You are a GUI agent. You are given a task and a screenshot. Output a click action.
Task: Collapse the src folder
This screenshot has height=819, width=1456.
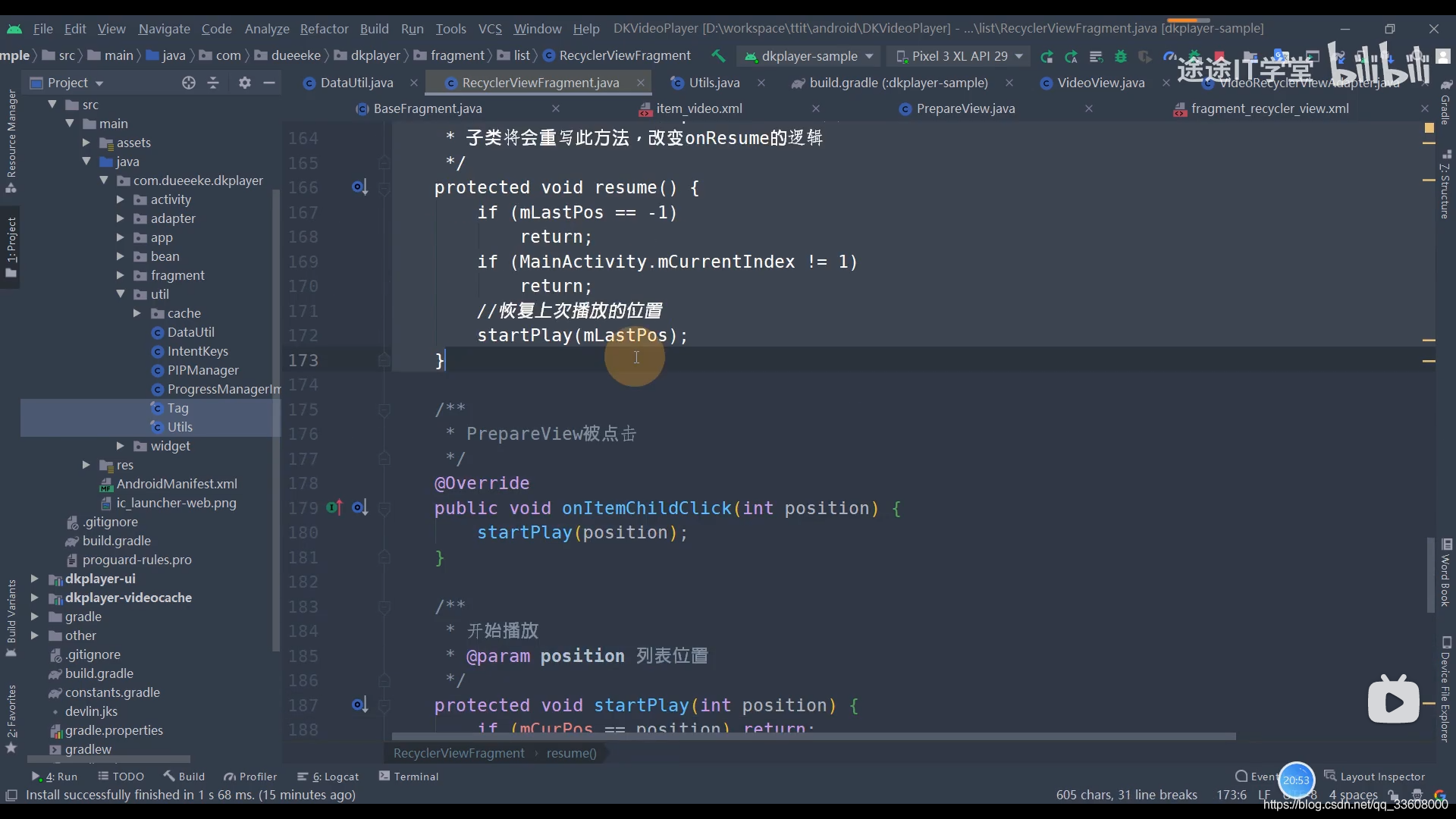tap(52, 105)
